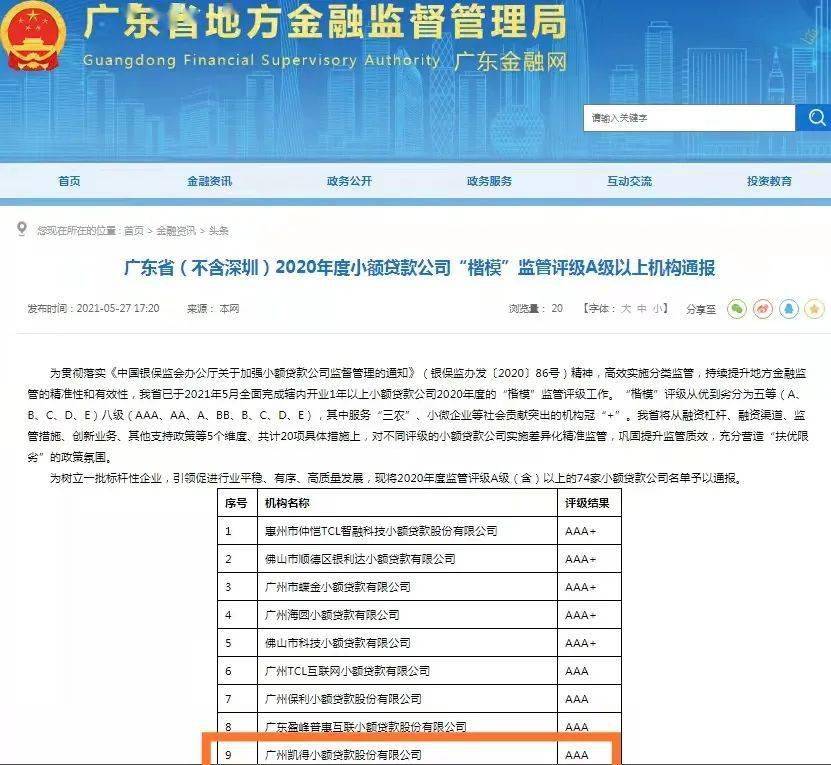
Task: Share article via yellow star QZone icon
Action: pyautogui.click(x=815, y=309)
